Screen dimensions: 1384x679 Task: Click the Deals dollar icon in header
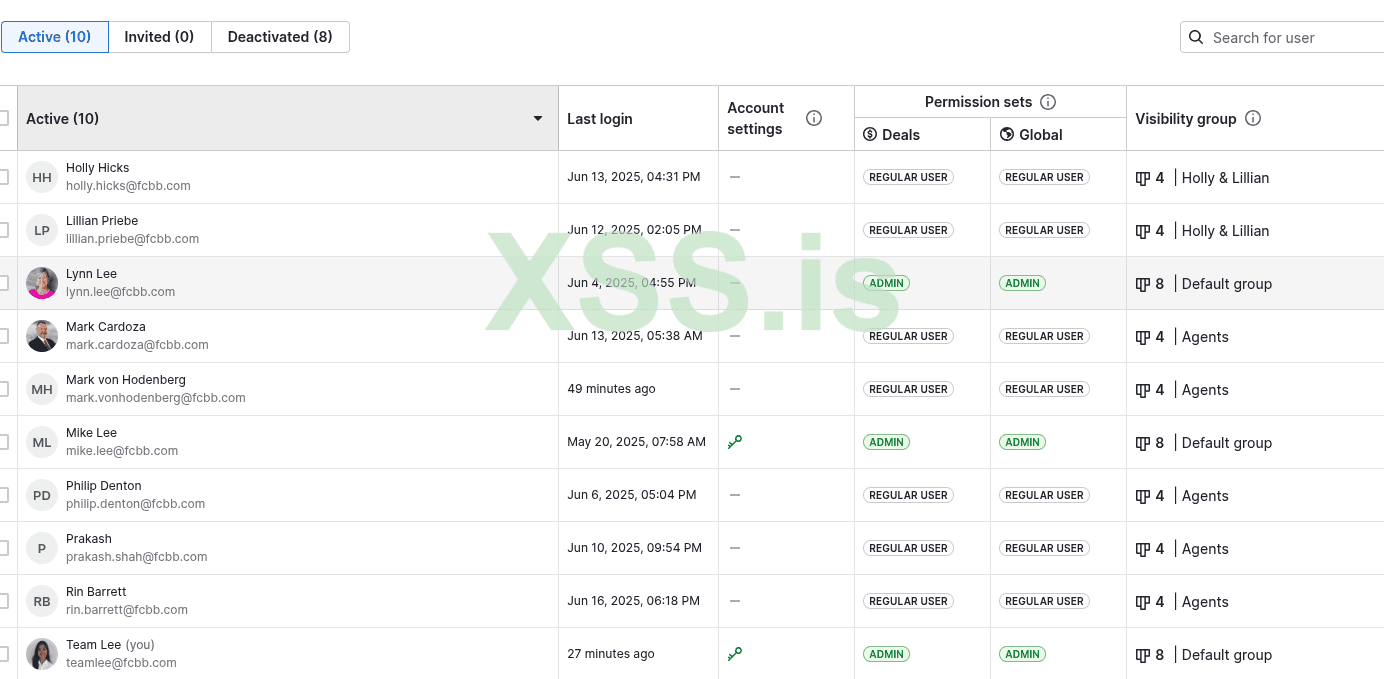point(870,134)
